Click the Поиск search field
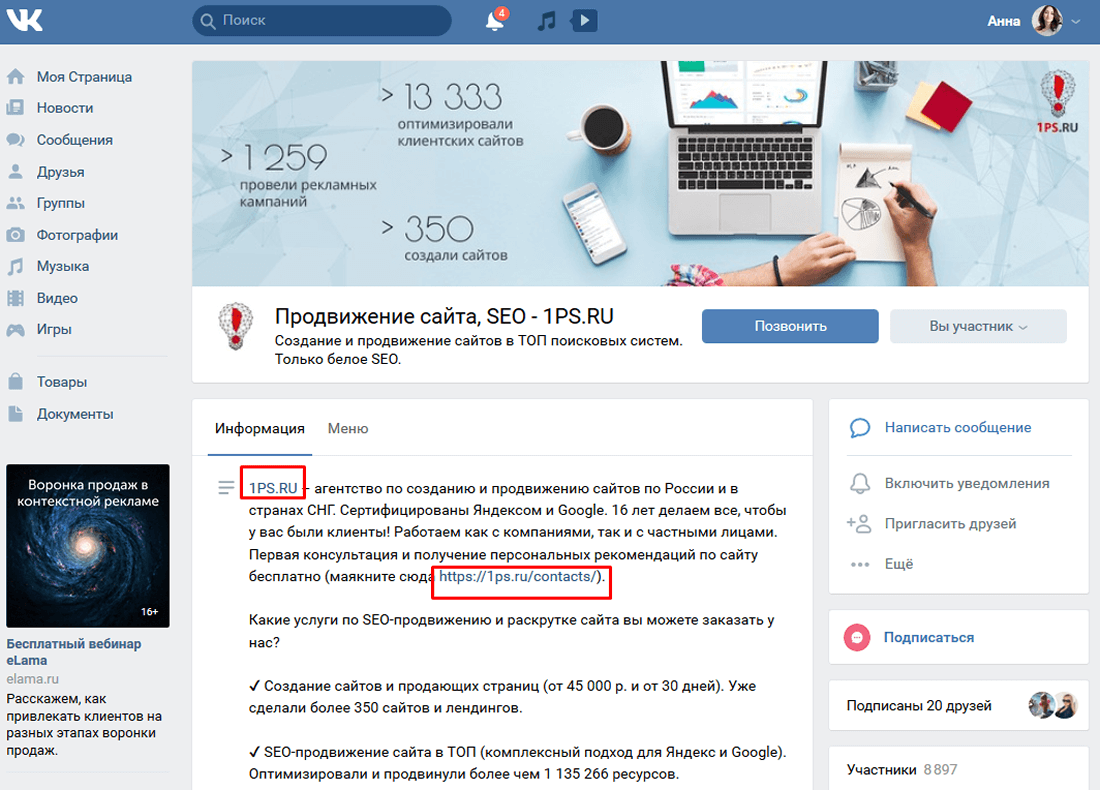This screenshot has height=790, width=1100. (321, 20)
